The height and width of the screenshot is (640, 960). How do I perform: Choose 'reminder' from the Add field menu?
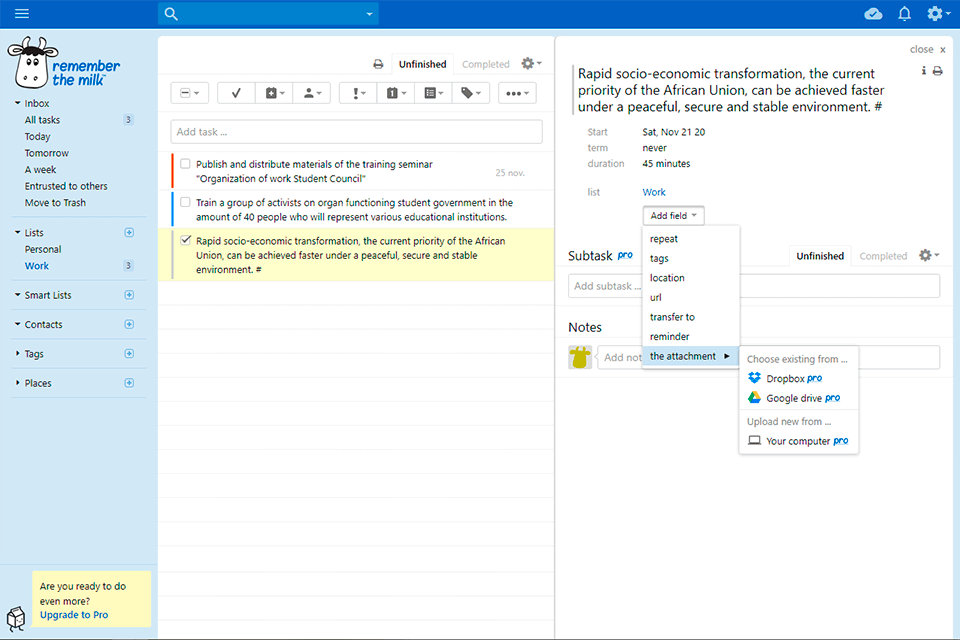coord(669,337)
